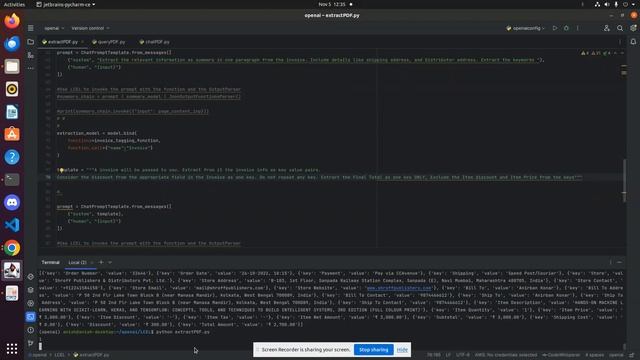Open Services tool window icon

(31, 303)
